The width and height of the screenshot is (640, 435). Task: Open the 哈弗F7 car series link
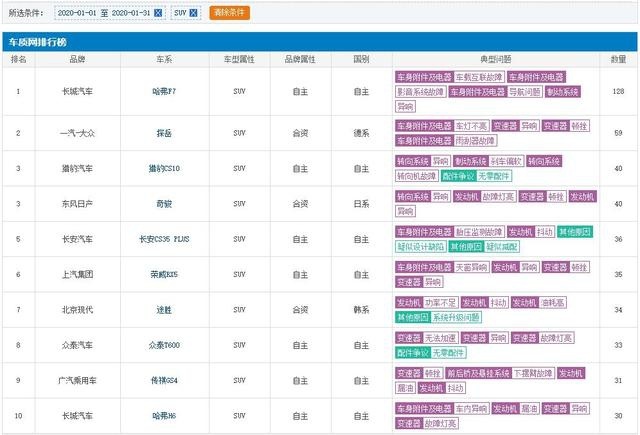(x=164, y=91)
